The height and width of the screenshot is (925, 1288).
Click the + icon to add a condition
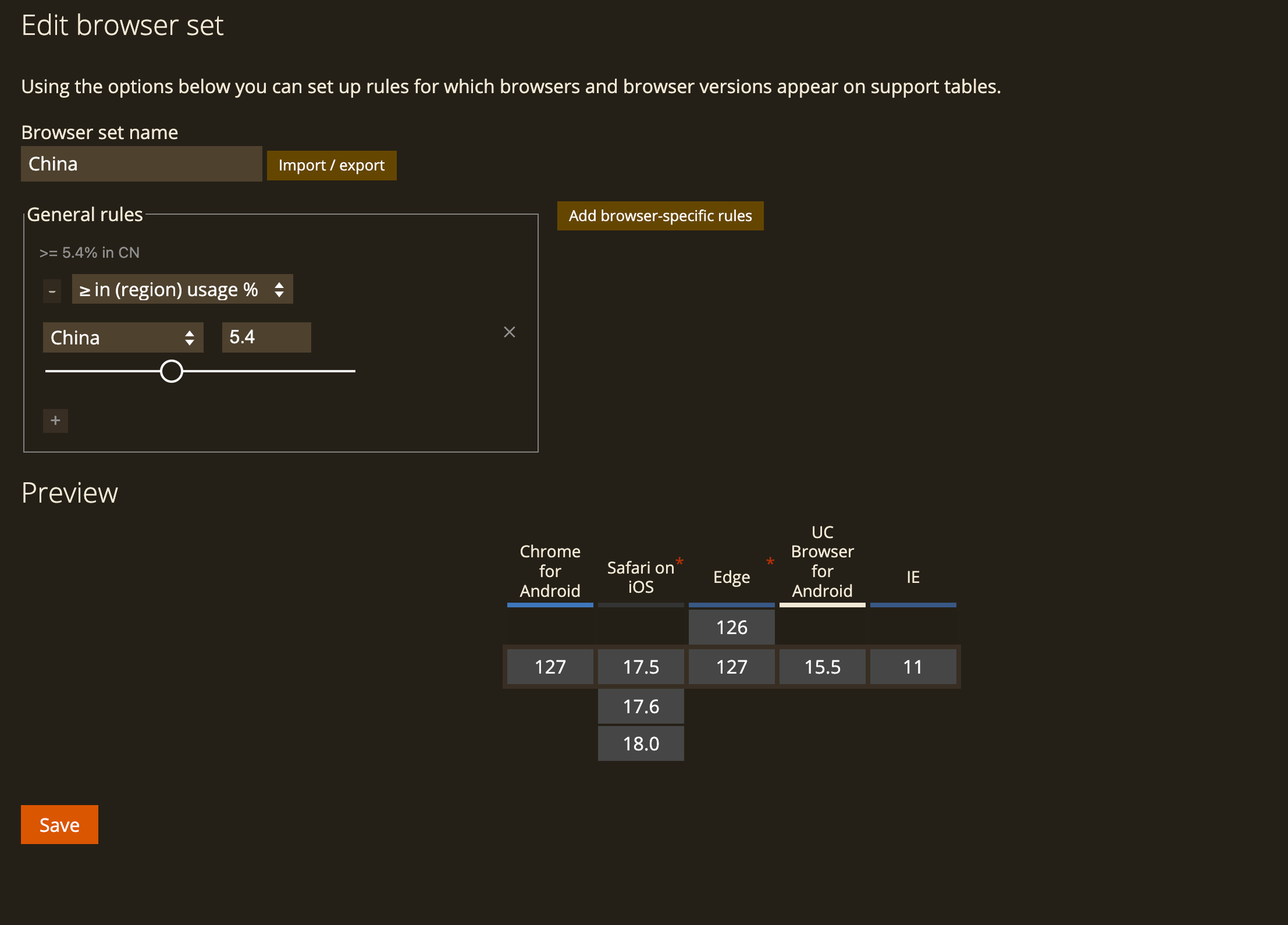coord(55,420)
